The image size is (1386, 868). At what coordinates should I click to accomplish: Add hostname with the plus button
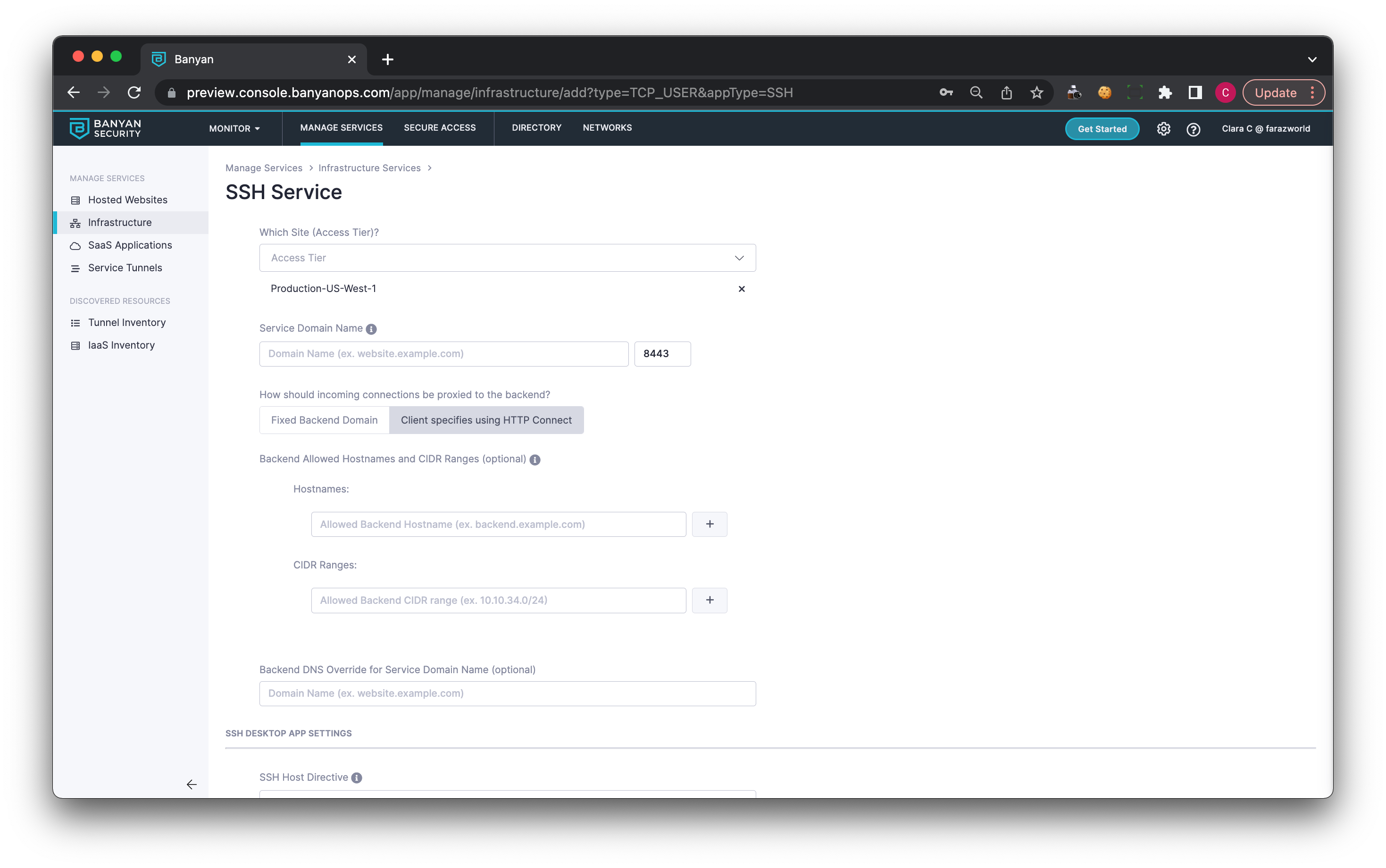pyautogui.click(x=710, y=524)
